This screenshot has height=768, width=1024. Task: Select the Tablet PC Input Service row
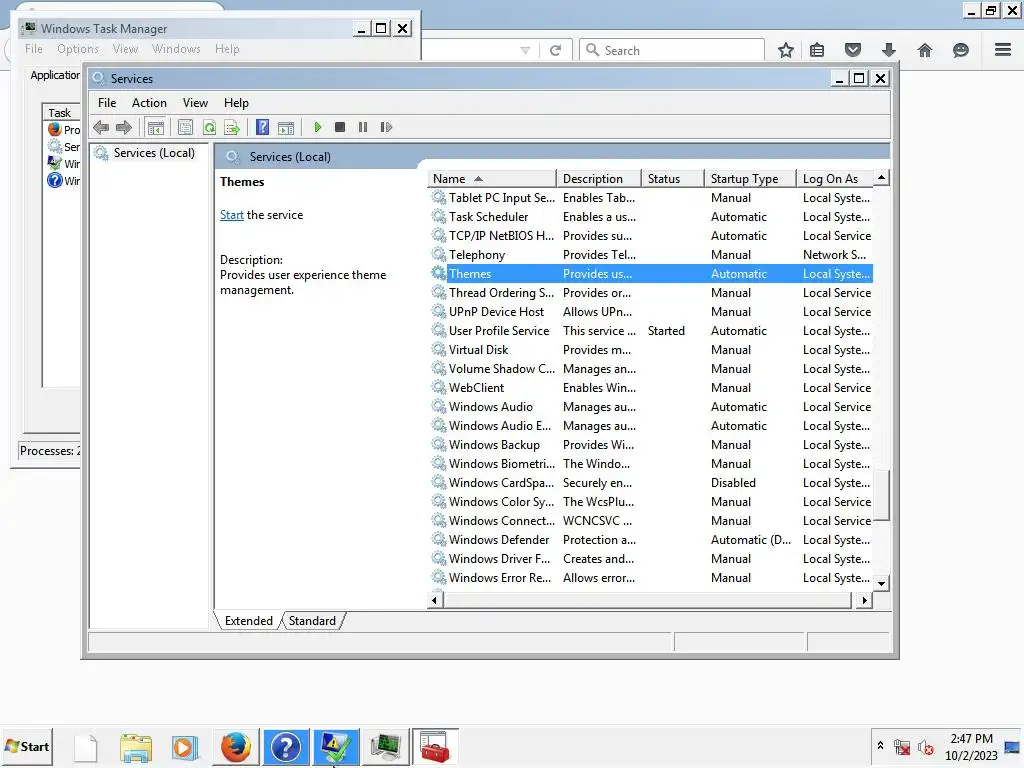click(651, 198)
